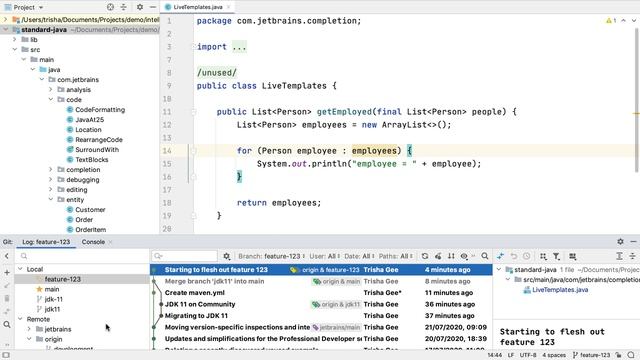Image resolution: width=640 pixels, height=360 pixels.
Task: Switch to Git Console tab
Action: tap(93, 242)
